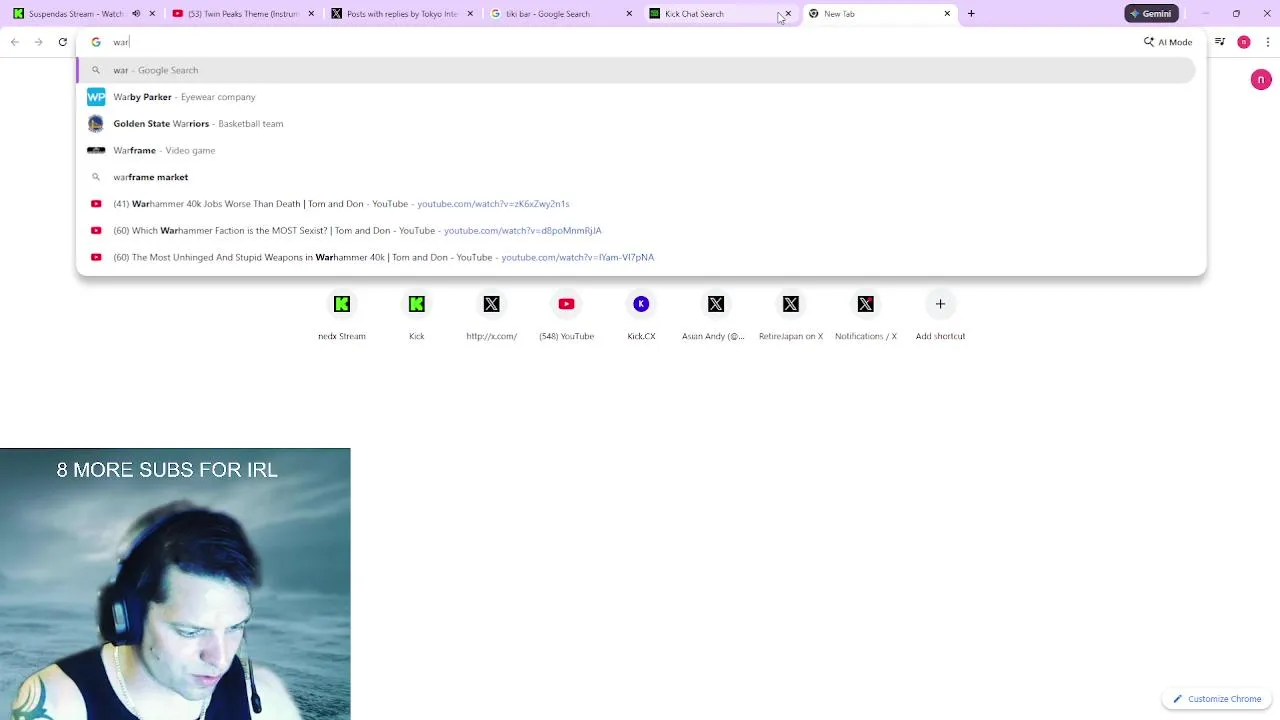
Task: Mute the Suspendas Stream tab audio icon
Action: pyautogui.click(x=136, y=14)
